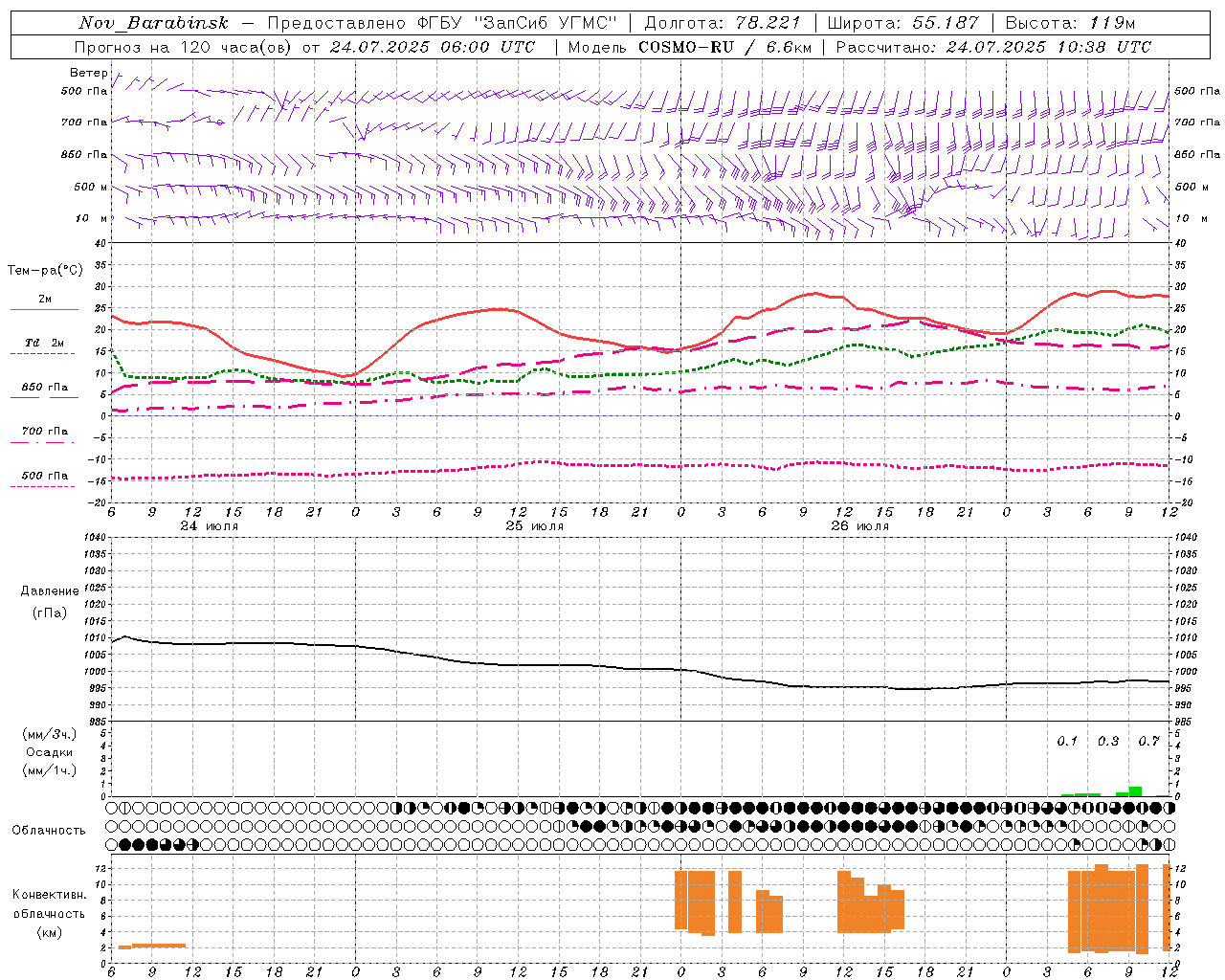Click the precipitation value 0.7
This screenshot has height=980, width=1225.
click(x=1148, y=742)
